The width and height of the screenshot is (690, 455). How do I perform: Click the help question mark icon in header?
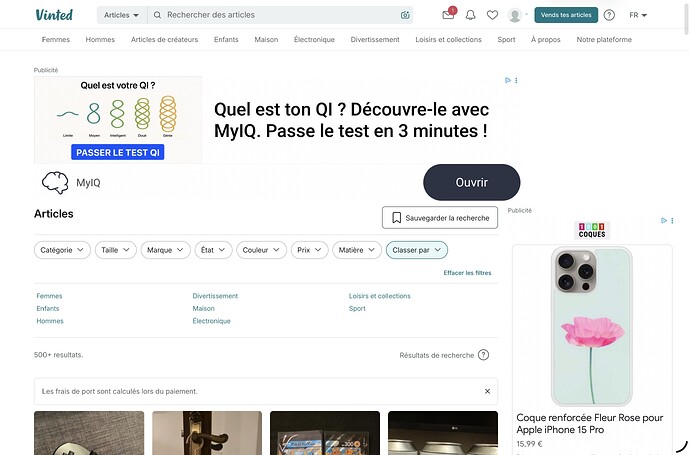[609, 15]
